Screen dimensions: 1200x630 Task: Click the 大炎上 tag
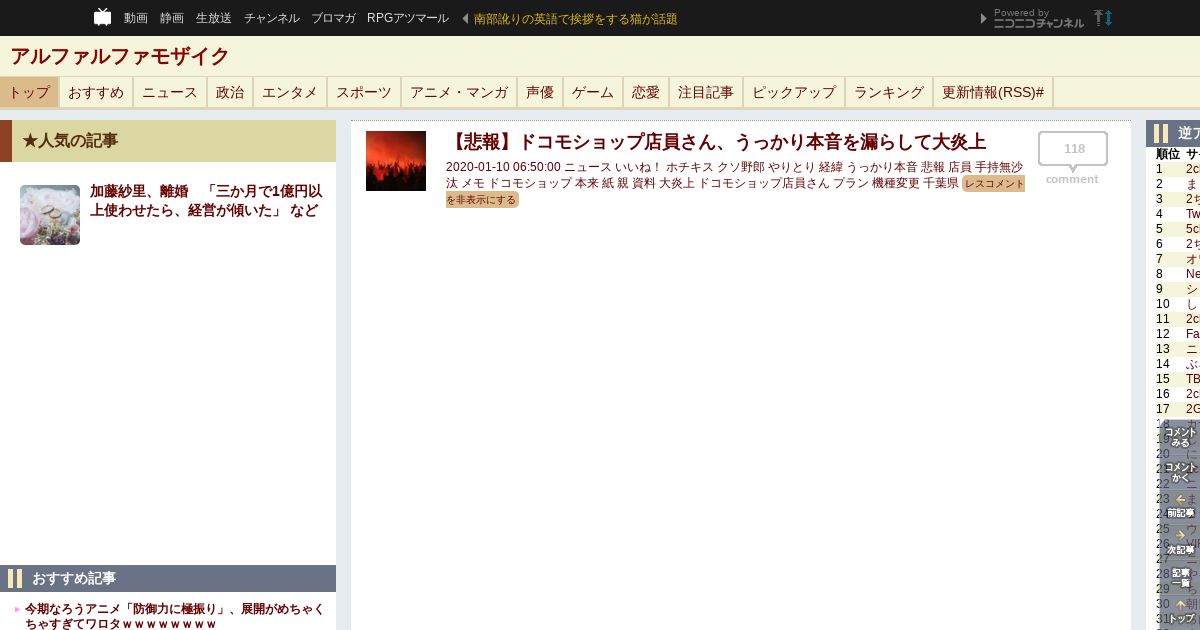677,183
